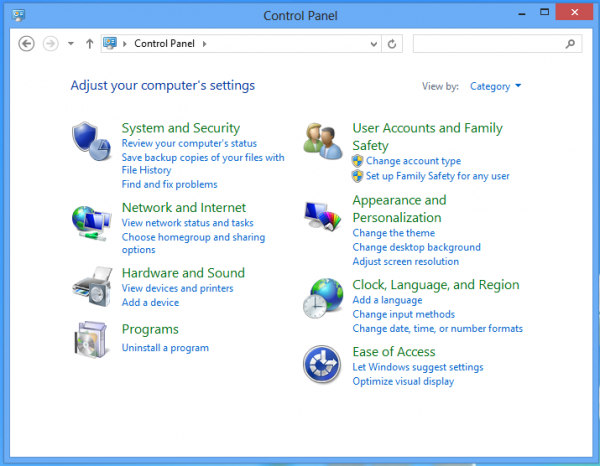The image size is (600, 466).
Task: Click the Set up Family Safety link
Action: (x=437, y=176)
